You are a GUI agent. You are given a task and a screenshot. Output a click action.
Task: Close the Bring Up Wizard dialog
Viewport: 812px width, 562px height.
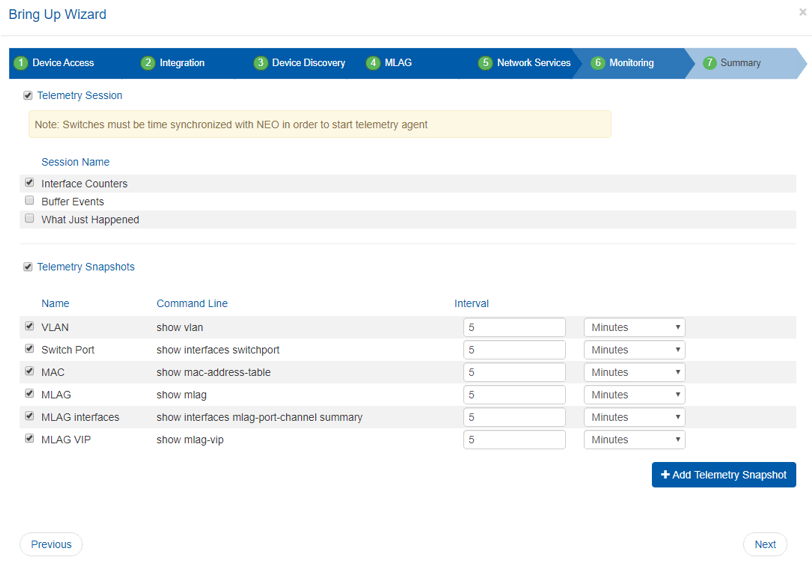[x=803, y=13]
